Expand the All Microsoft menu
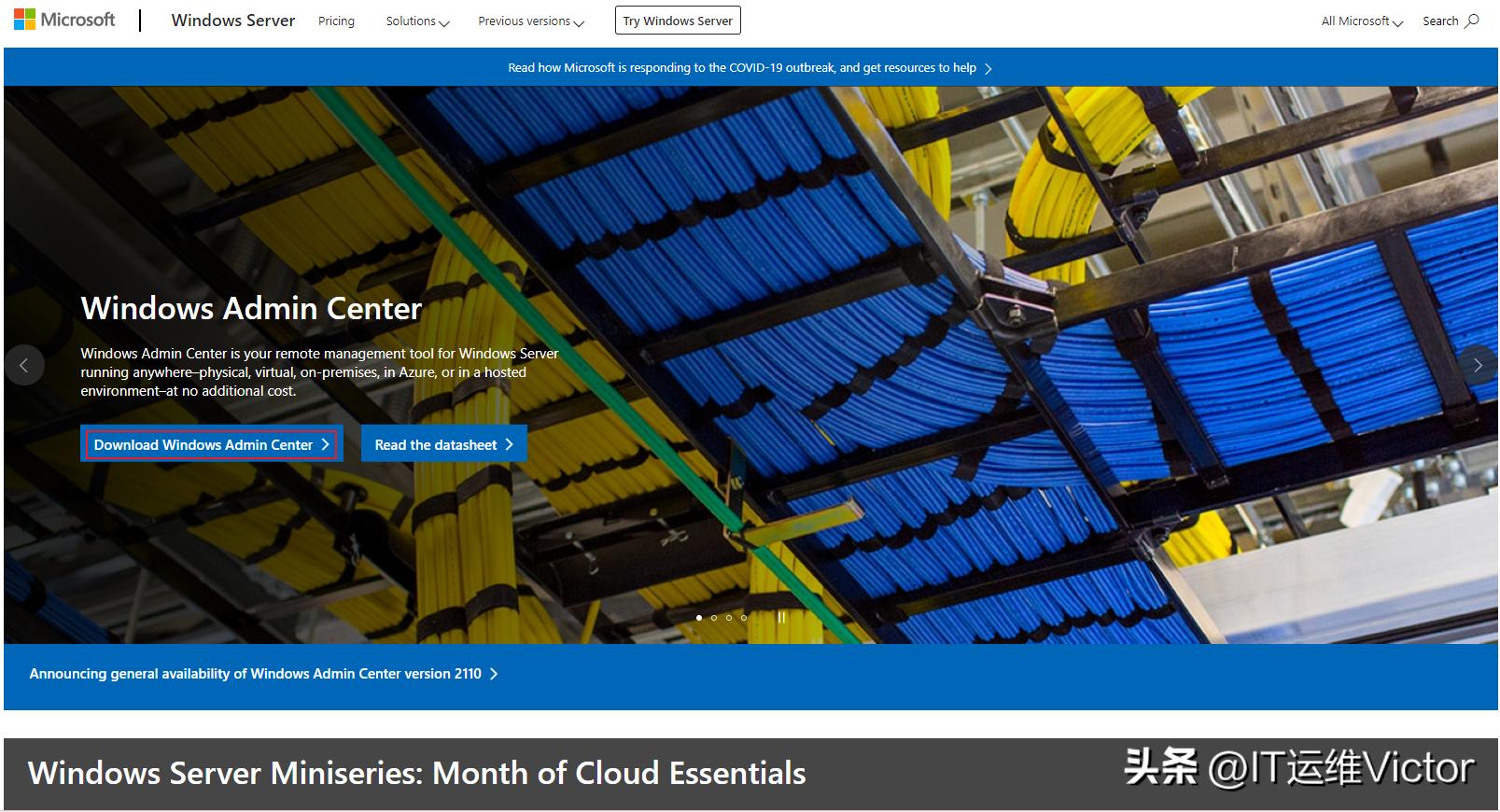The height and width of the screenshot is (812, 1500). coord(1362,21)
